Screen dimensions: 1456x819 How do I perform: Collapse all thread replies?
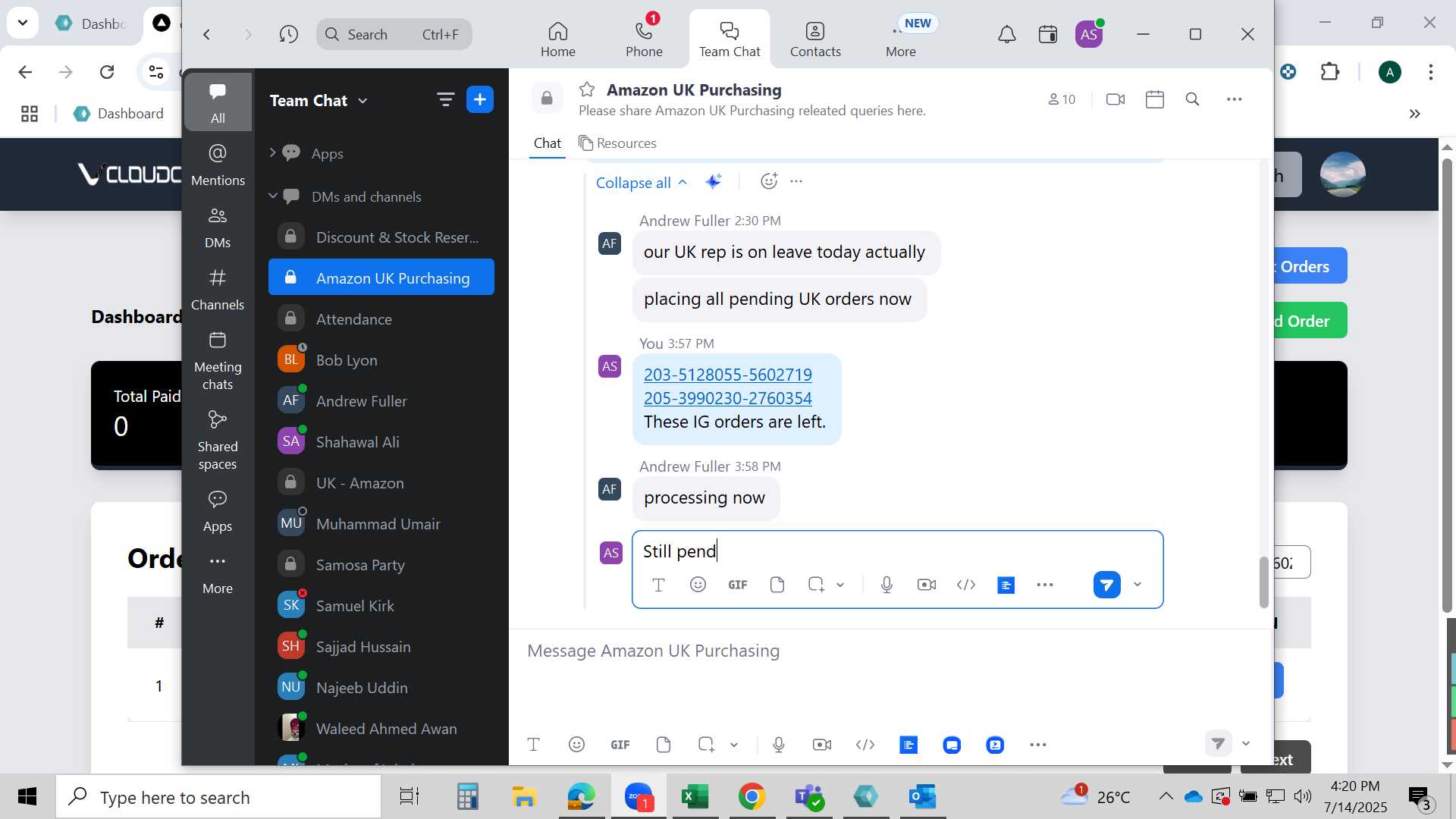(x=642, y=183)
